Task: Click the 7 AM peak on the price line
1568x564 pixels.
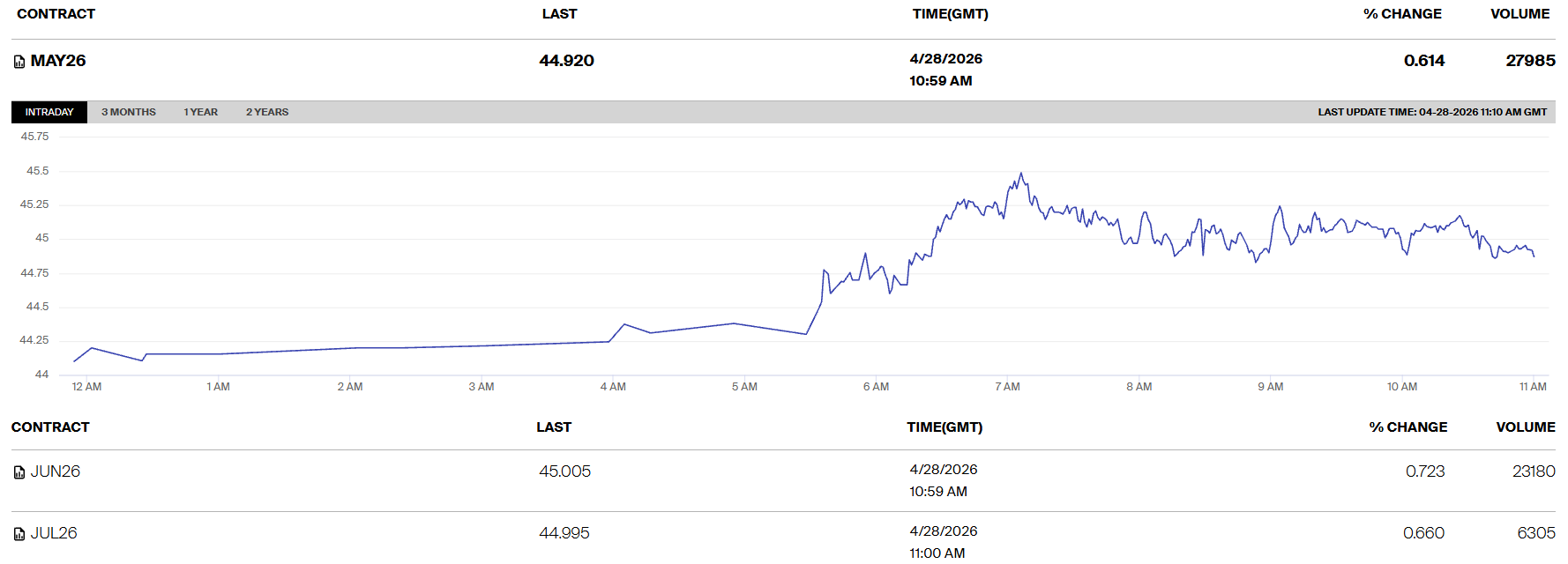Action: [1021, 174]
